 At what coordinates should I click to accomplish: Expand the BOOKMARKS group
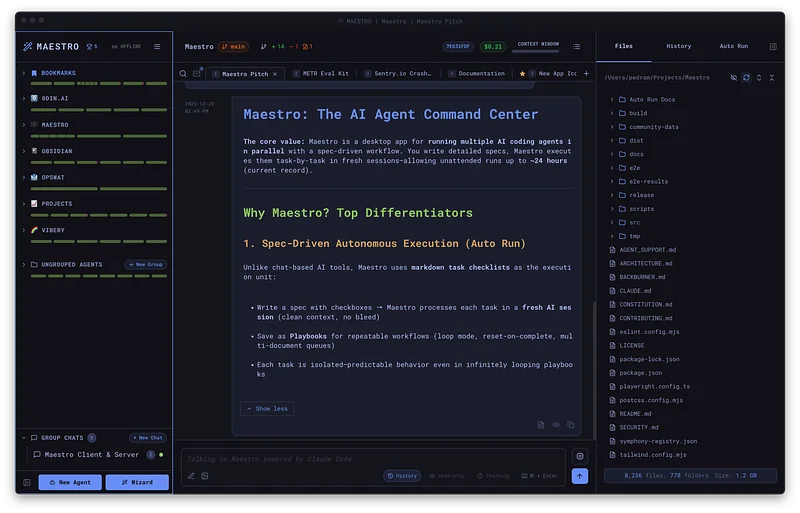[24, 73]
